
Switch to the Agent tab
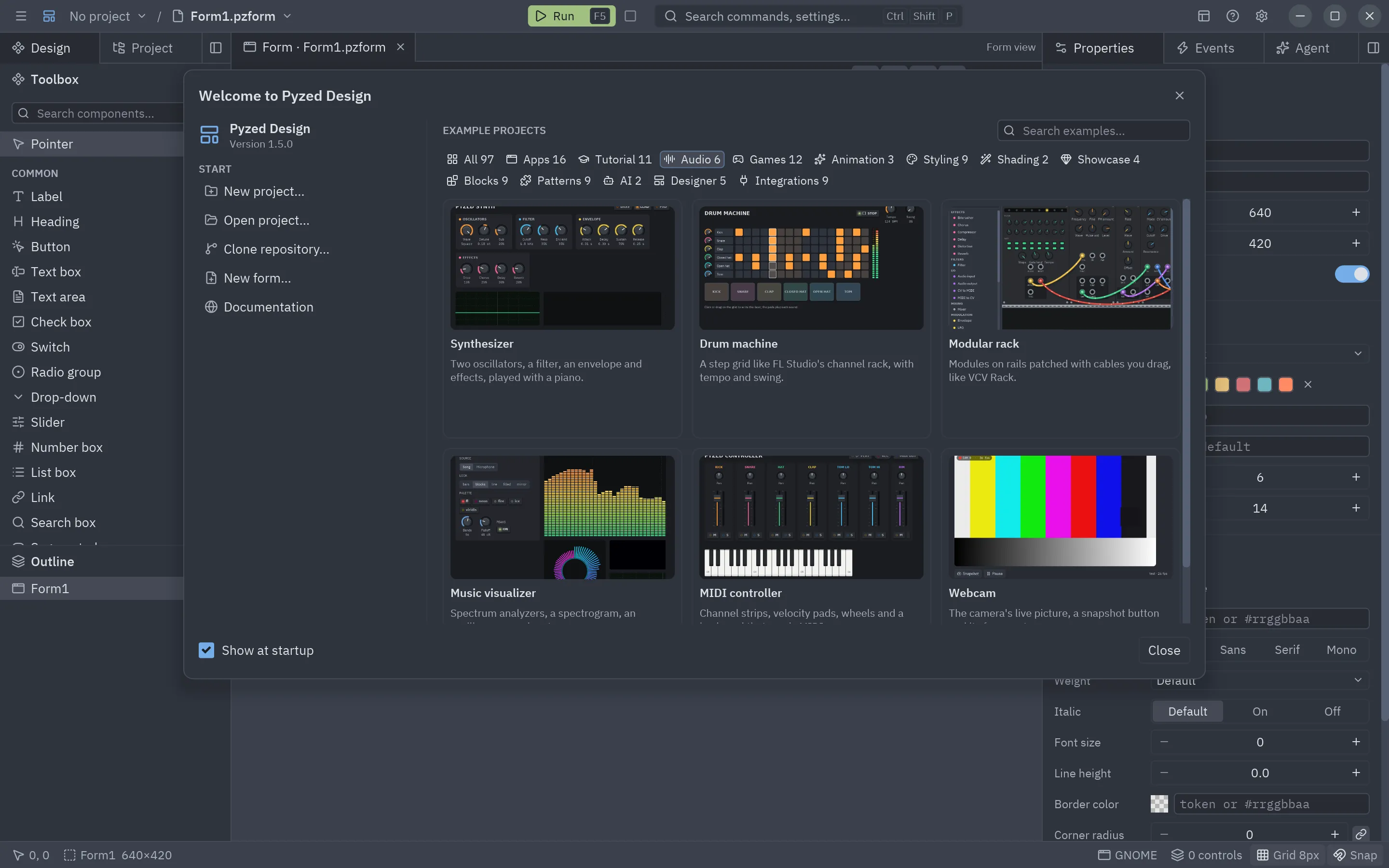click(x=1311, y=48)
